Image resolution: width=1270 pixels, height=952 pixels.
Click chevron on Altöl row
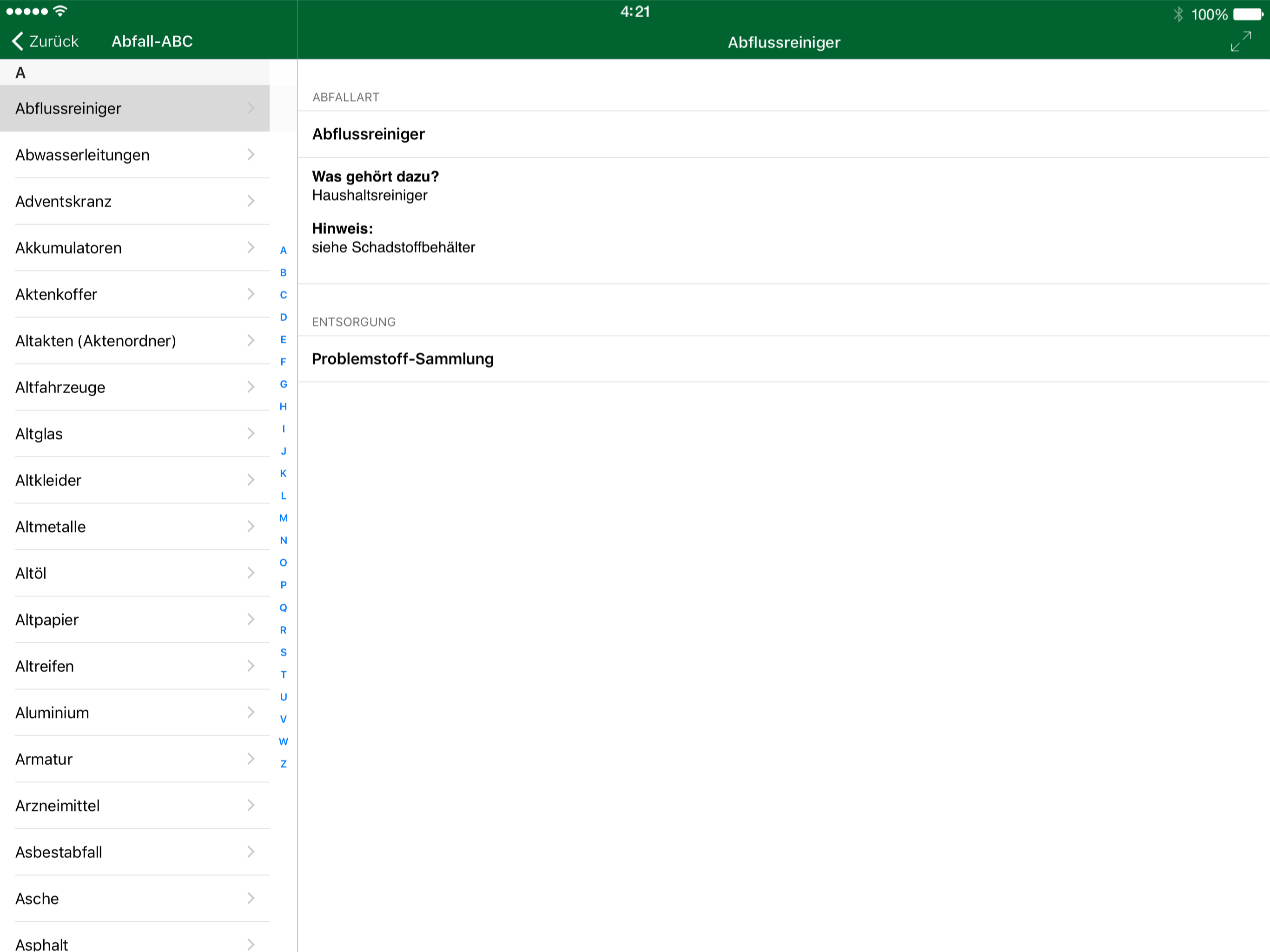tap(251, 573)
